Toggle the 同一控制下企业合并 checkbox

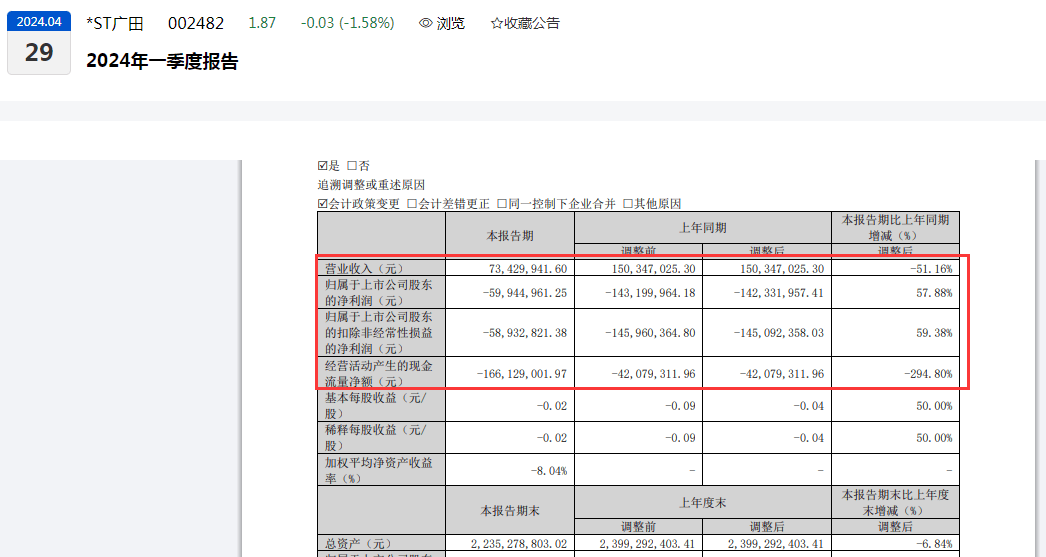[x=502, y=204]
